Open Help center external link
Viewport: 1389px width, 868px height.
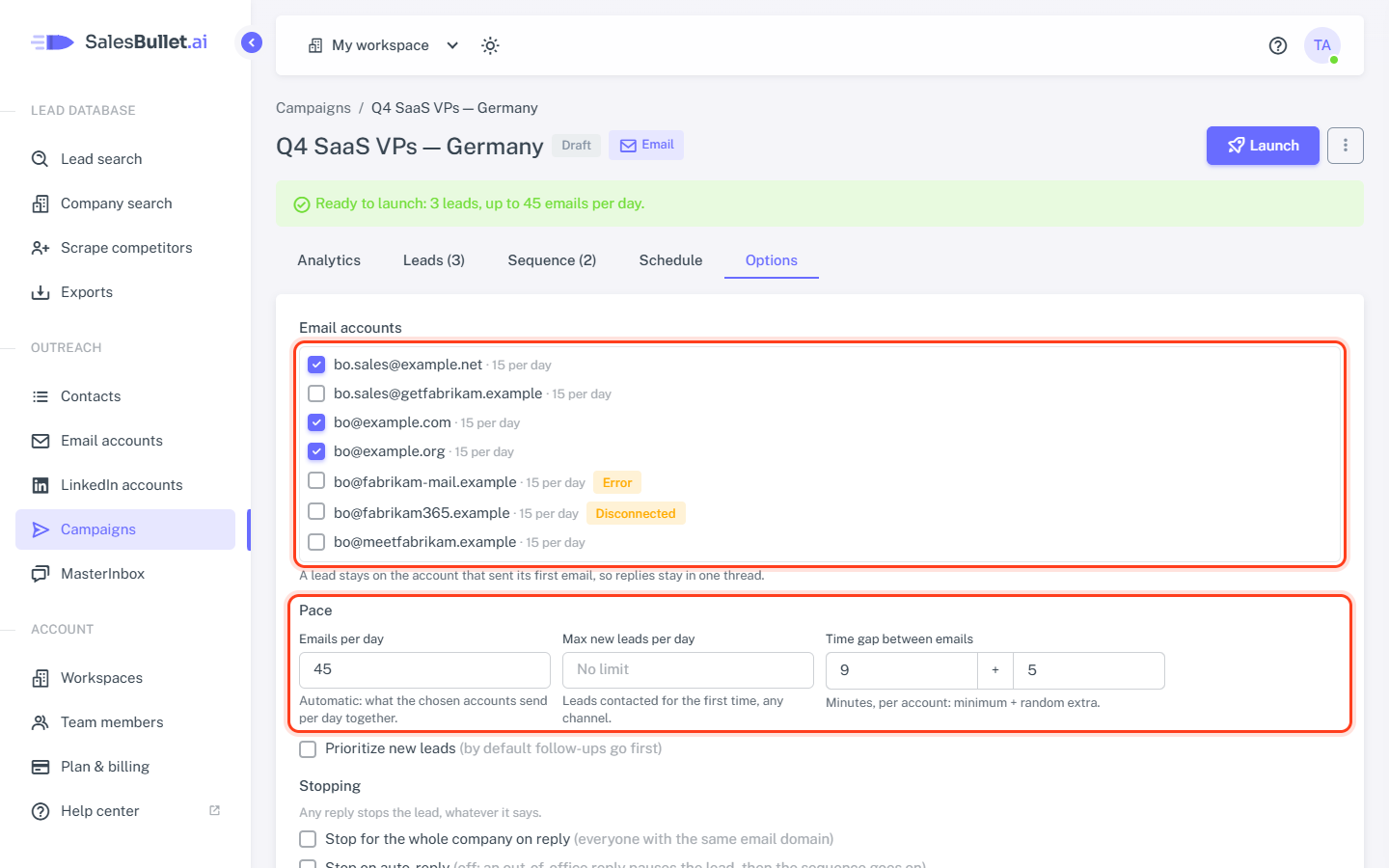125,811
